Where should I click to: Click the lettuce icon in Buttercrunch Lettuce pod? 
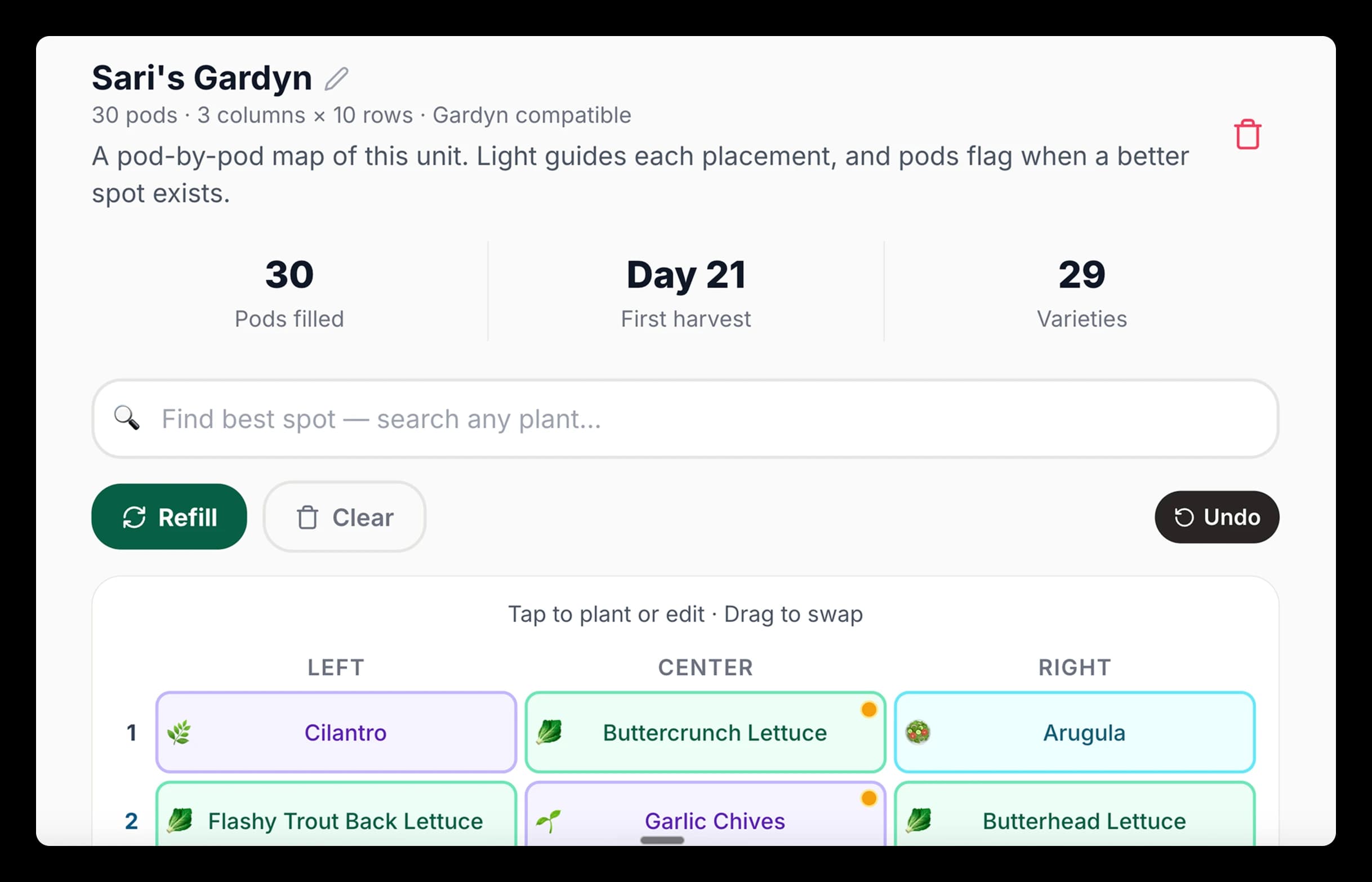pyautogui.click(x=549, y=733)
